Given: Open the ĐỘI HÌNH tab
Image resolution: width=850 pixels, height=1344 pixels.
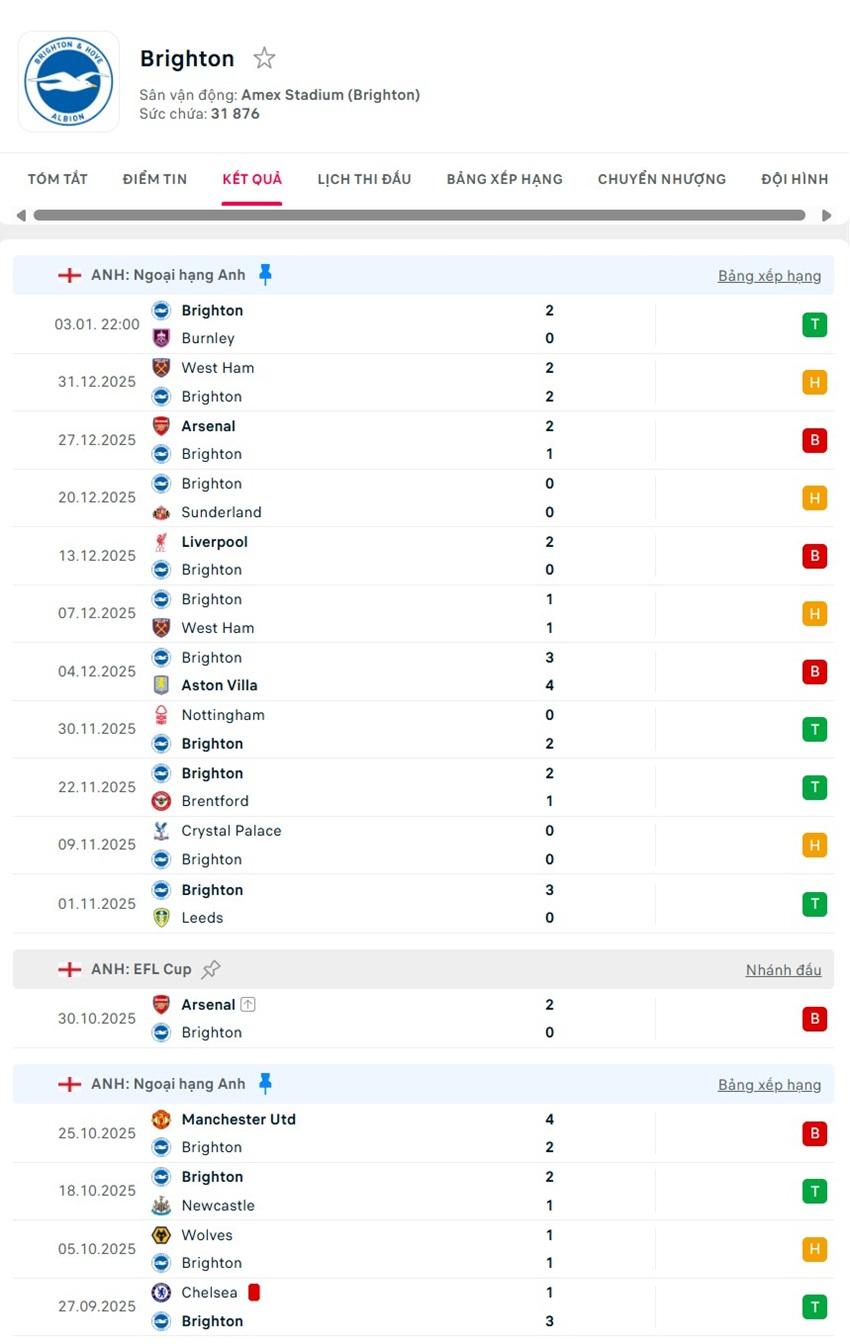Looking at the screenshot, I should [794, 178].
